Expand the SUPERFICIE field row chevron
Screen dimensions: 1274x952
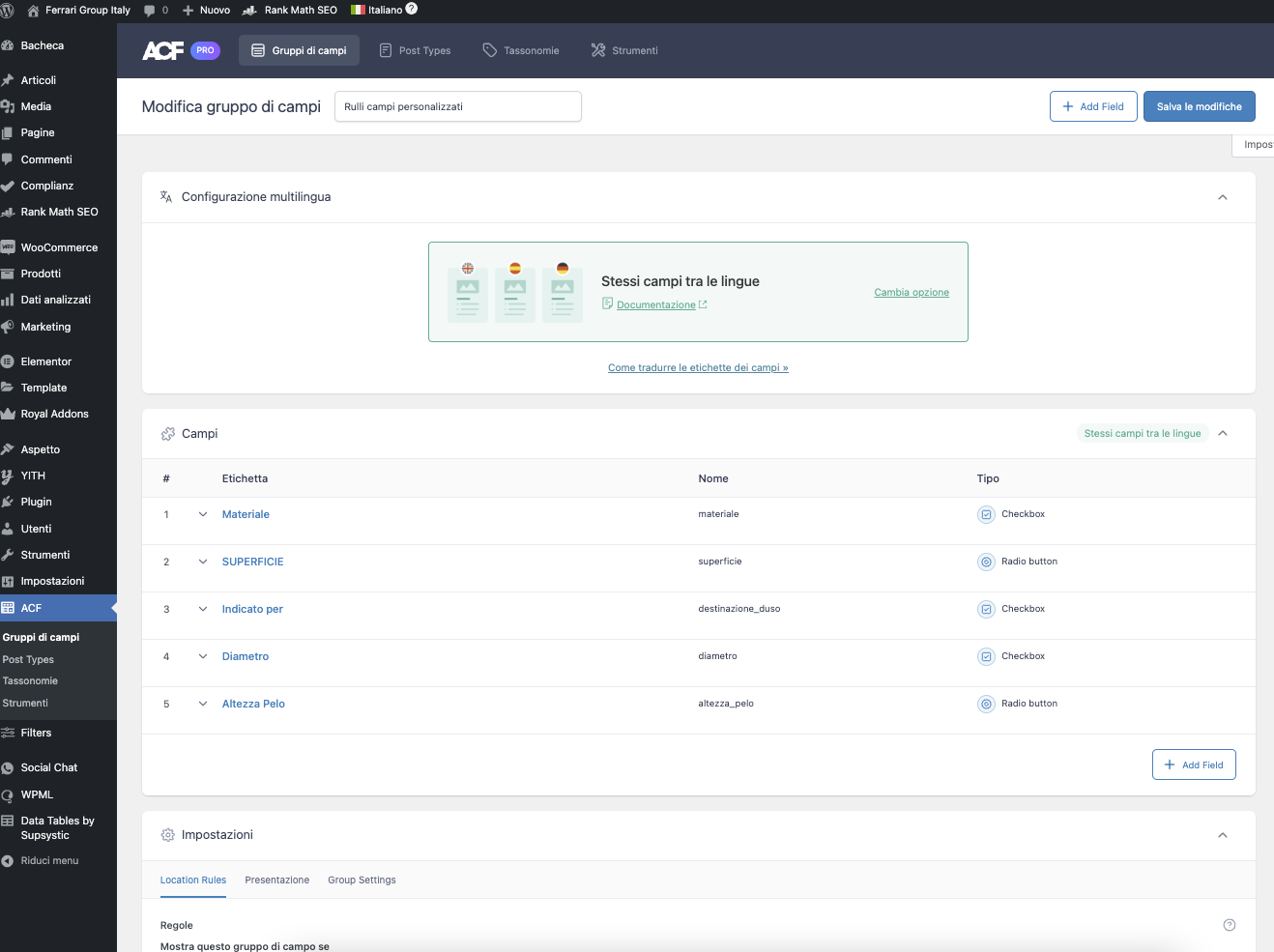tap(203, 562)
